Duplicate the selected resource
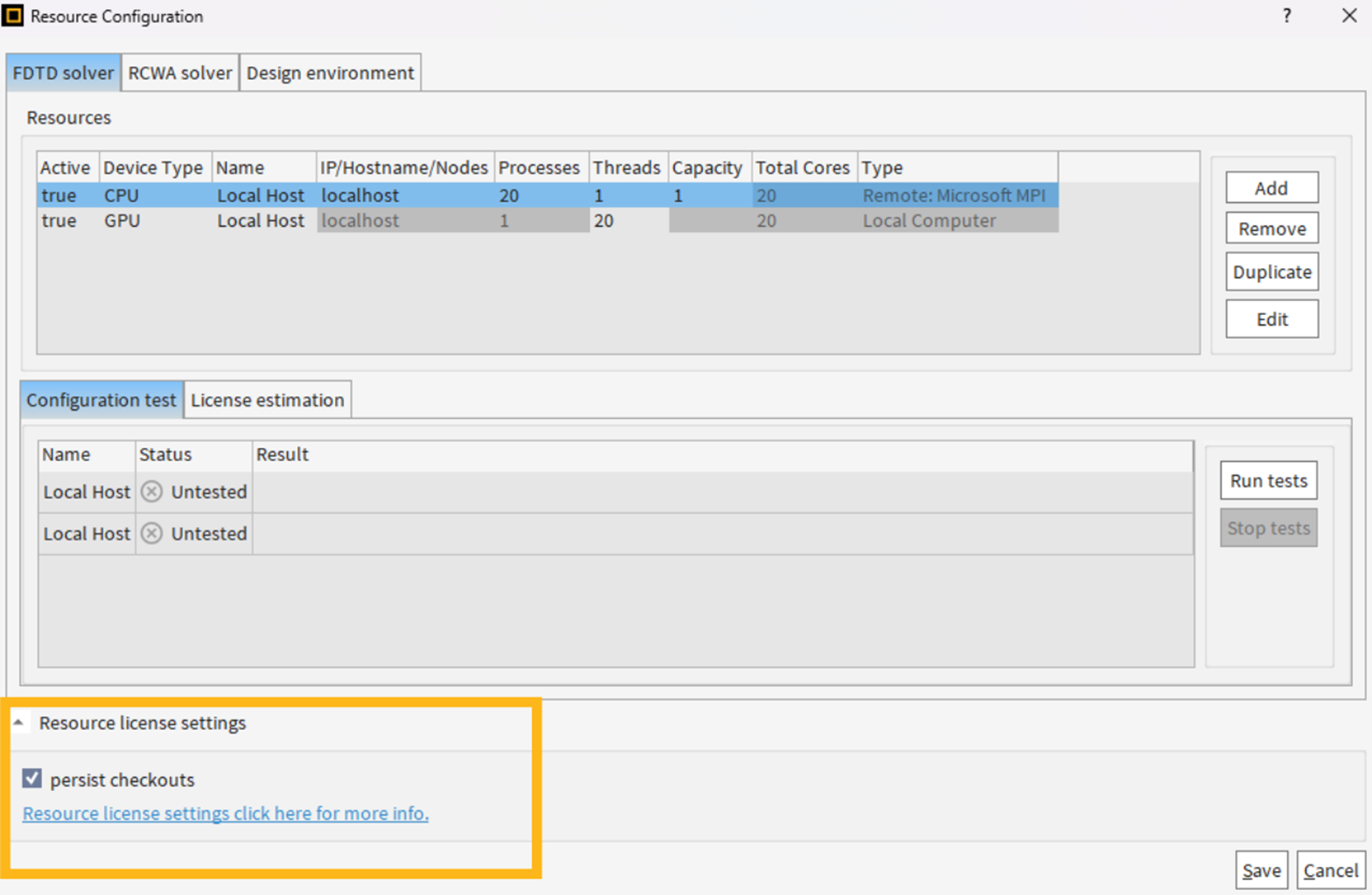 [x=1271, y=273]
